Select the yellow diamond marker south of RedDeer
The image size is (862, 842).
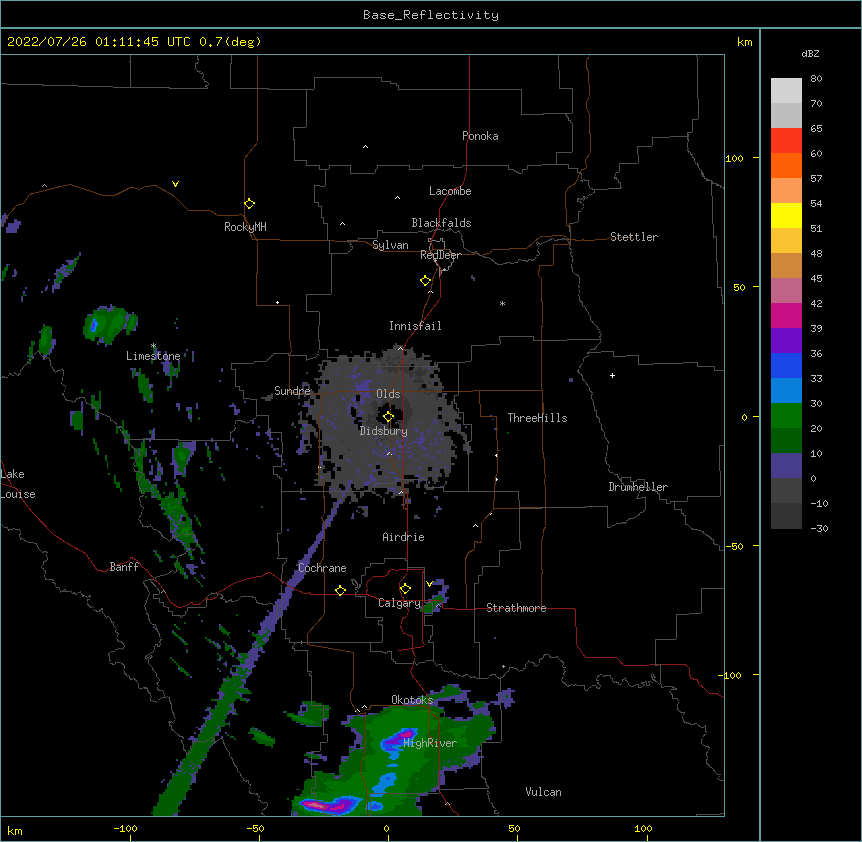[x=425, y=281]
